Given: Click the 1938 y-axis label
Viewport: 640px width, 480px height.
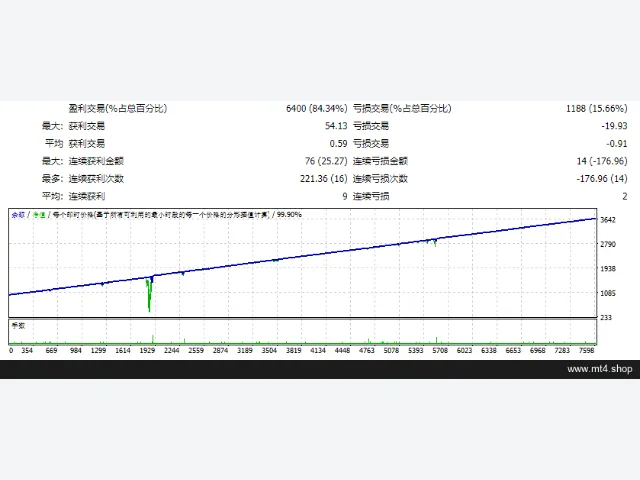Looking at the screenshot, I should pyautogui.click(x=608, y=269).
